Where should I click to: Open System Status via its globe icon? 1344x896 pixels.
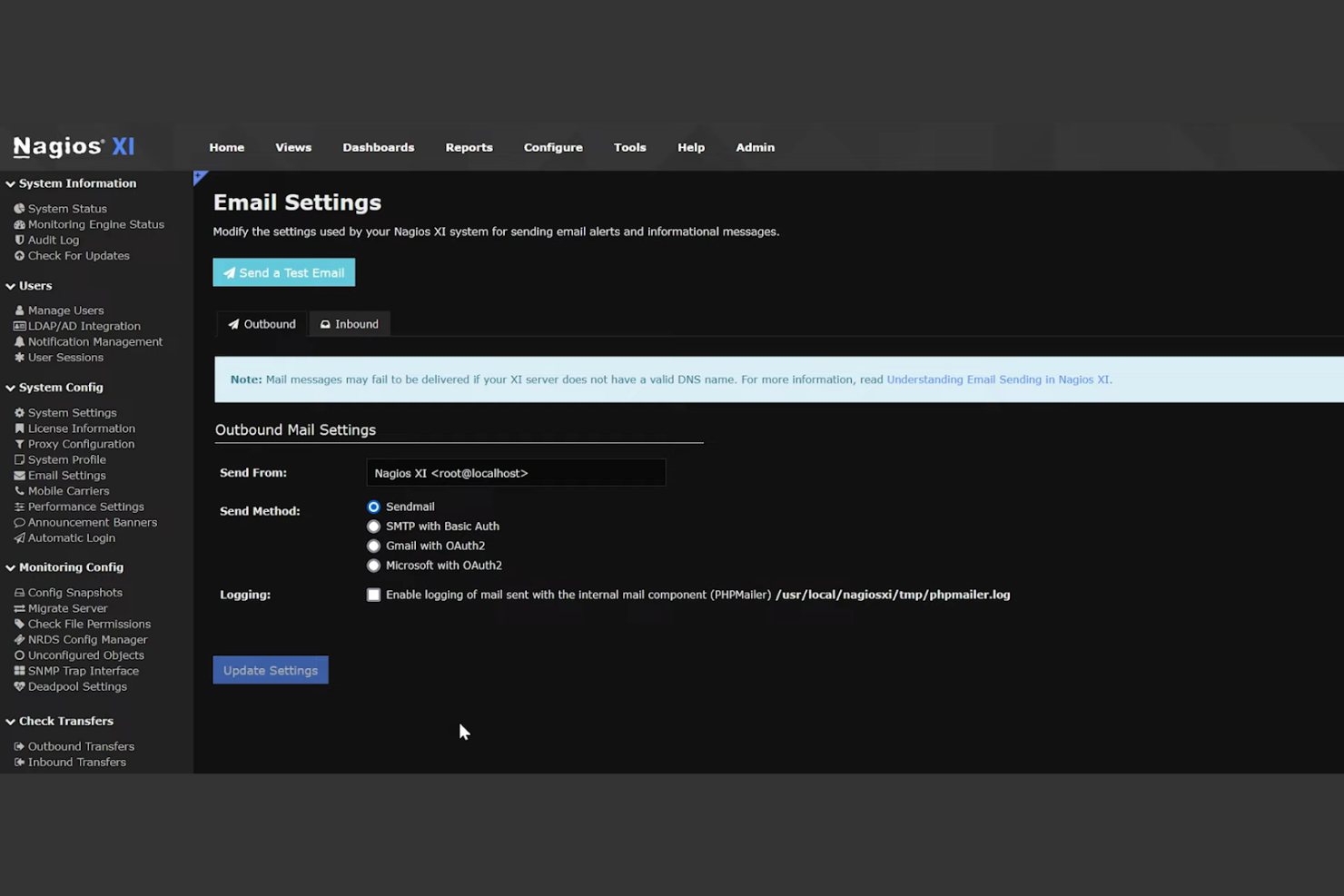21,209
